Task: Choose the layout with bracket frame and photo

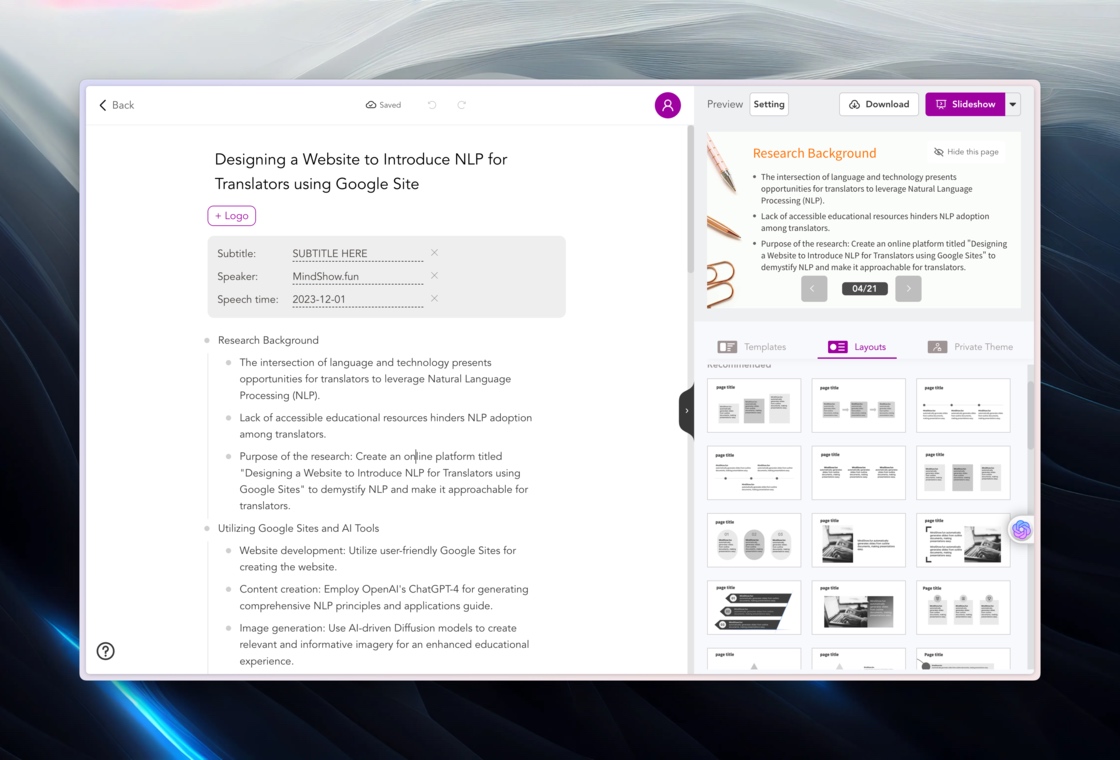Action: (x=963, y=540)
